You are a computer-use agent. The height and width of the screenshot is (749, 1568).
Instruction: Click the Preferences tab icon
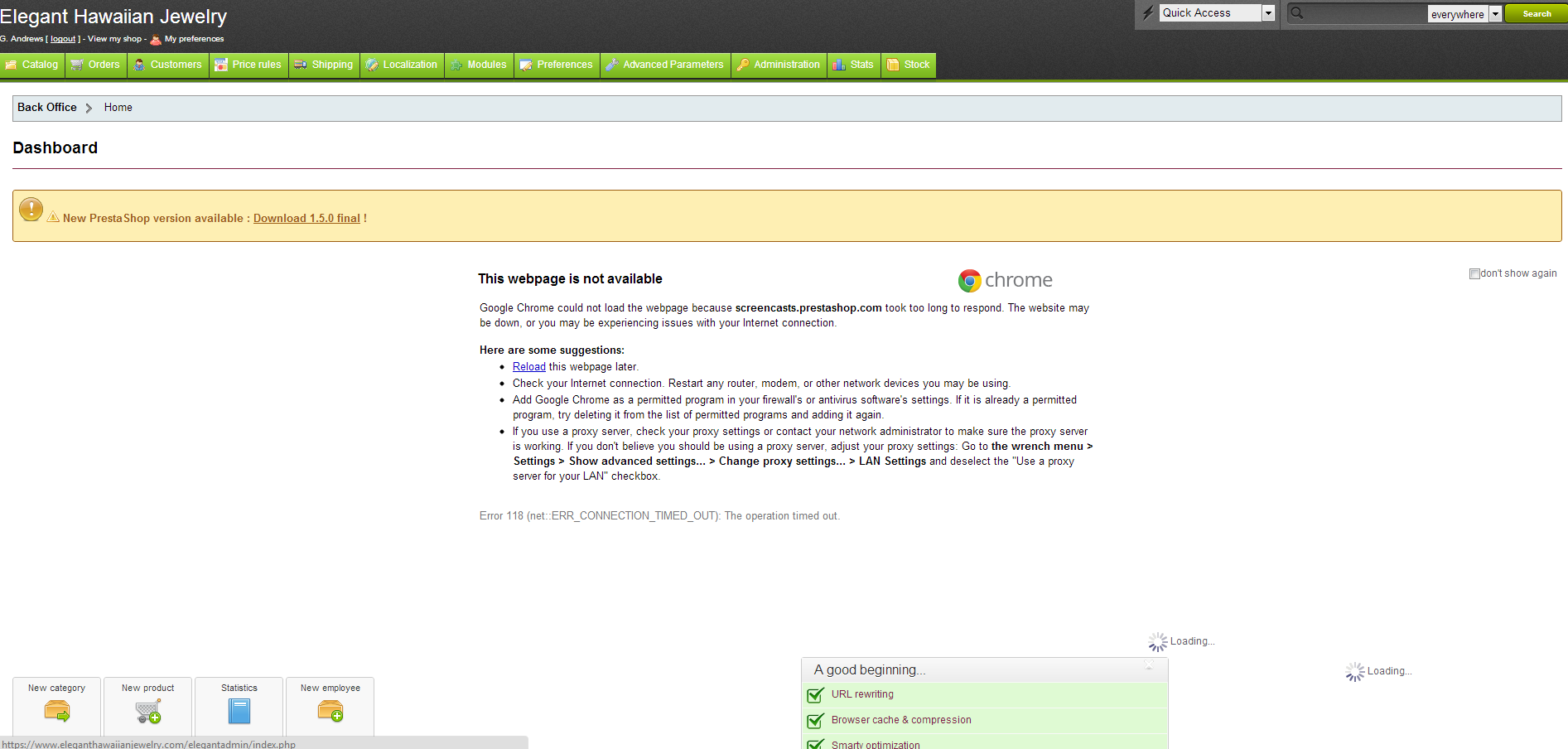(x=526, y=65)
